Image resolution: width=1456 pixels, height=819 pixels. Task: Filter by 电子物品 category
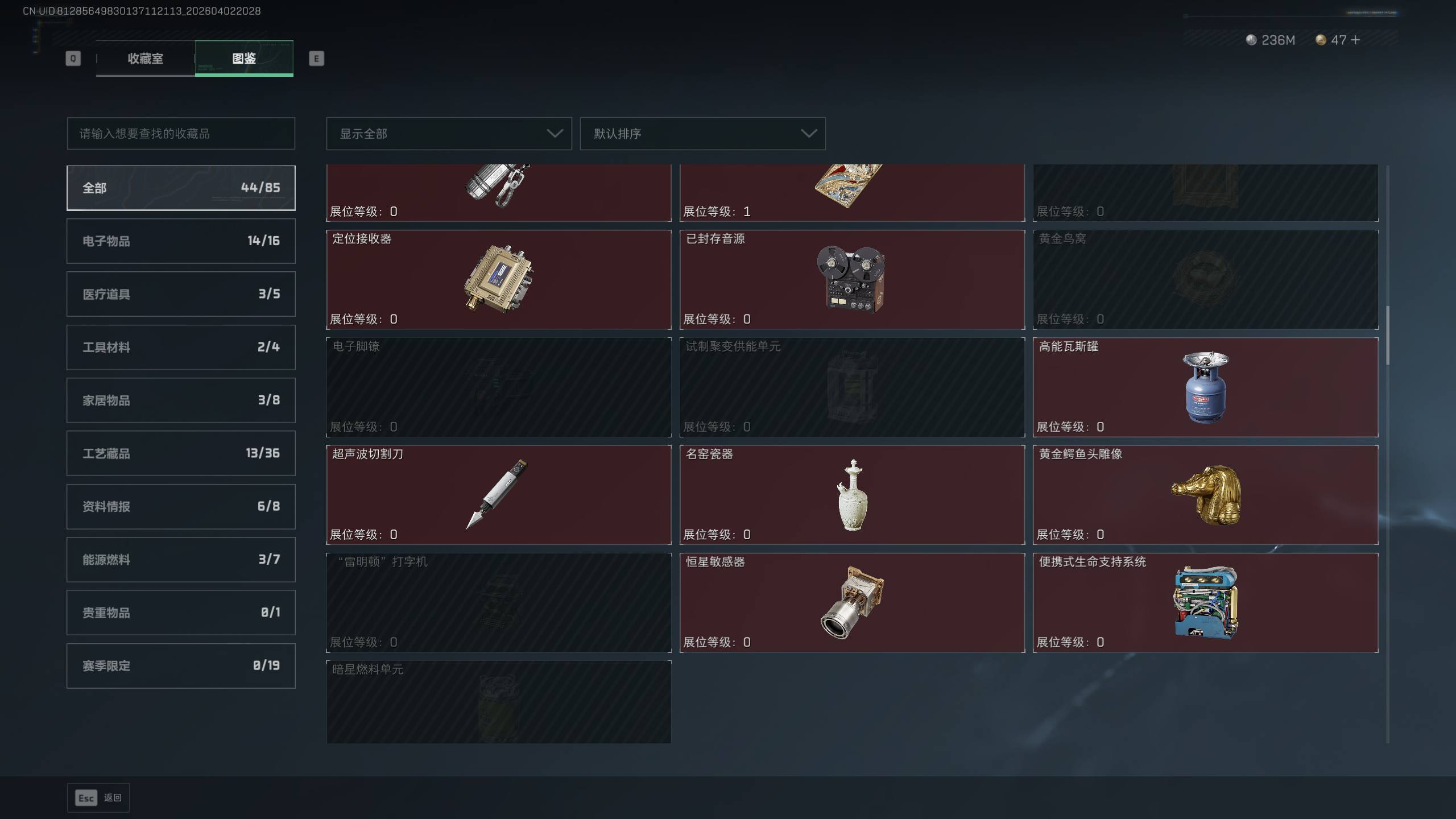point(181,241)
